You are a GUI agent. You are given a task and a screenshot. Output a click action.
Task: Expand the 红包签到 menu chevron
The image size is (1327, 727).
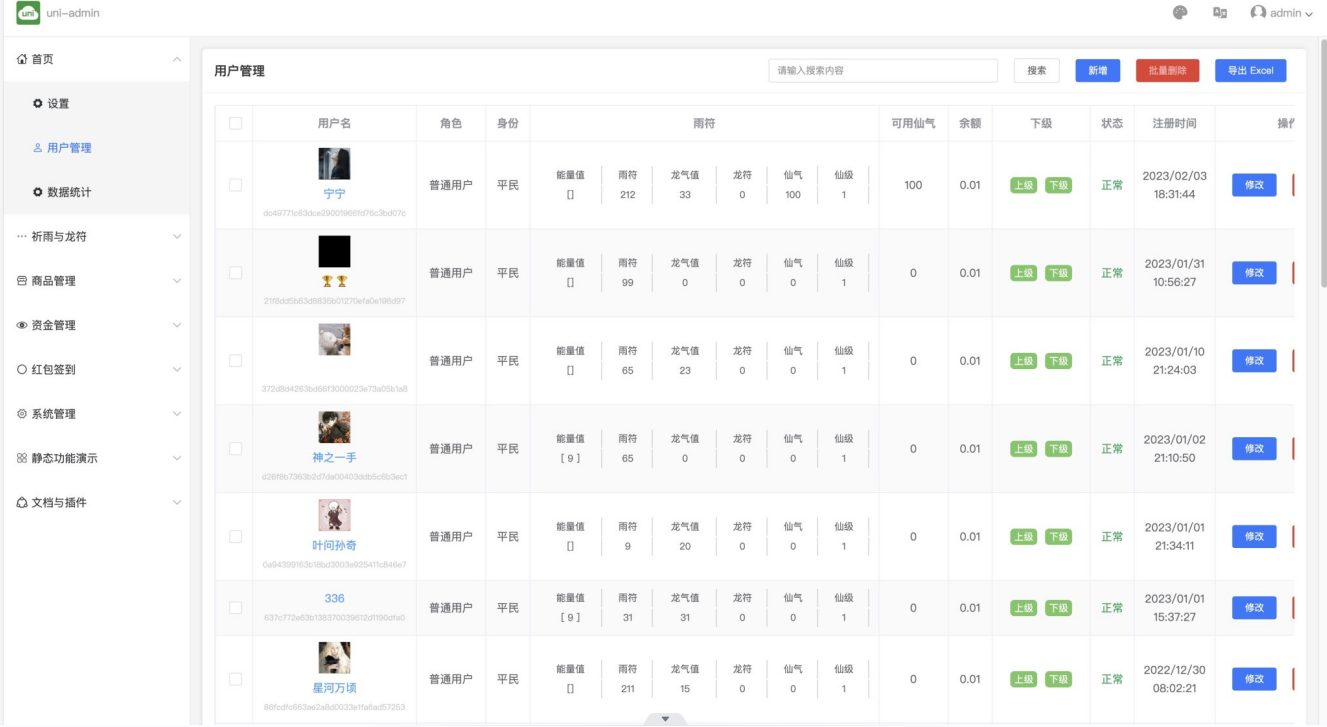(177, 369)
